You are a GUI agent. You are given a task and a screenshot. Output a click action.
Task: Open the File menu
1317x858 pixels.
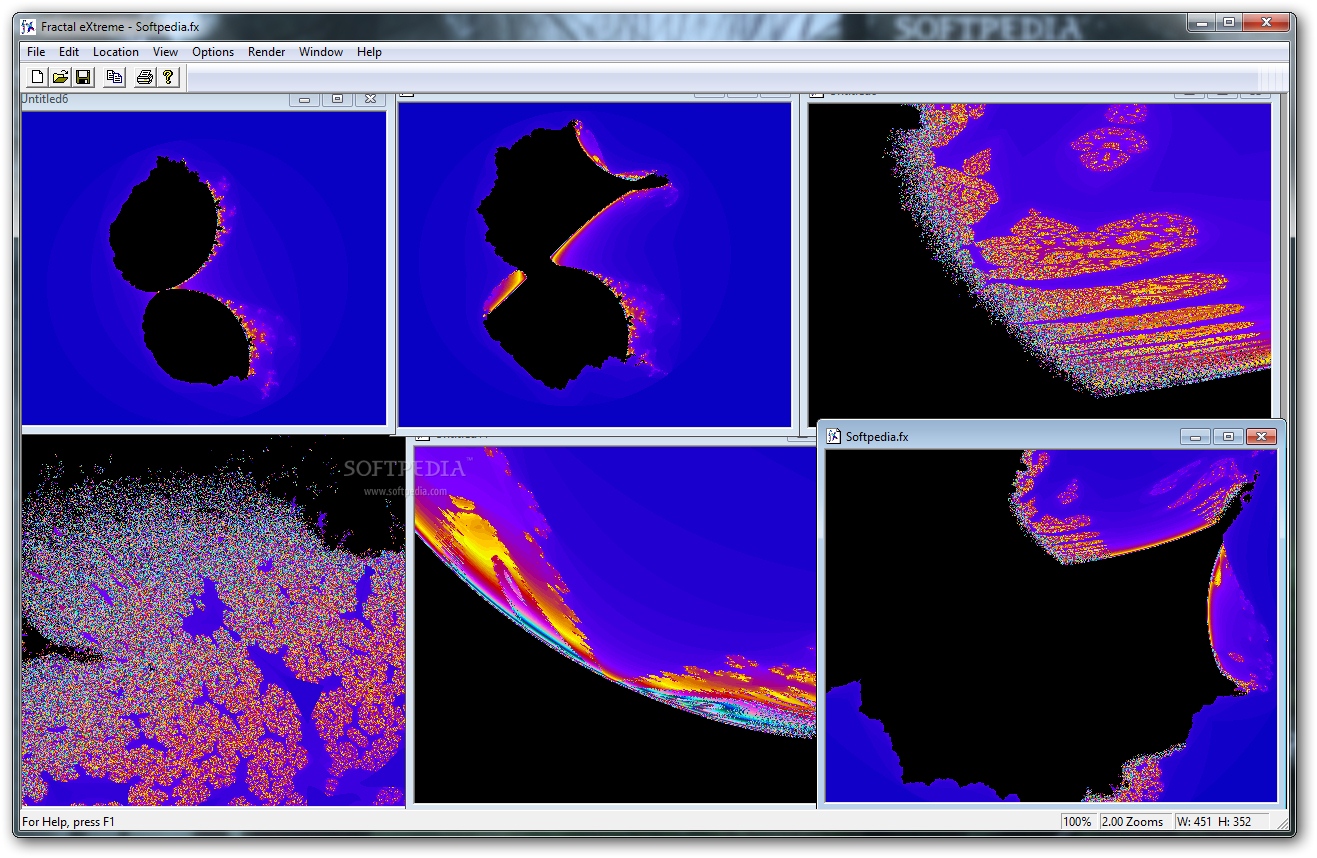[x=36, y=52]
